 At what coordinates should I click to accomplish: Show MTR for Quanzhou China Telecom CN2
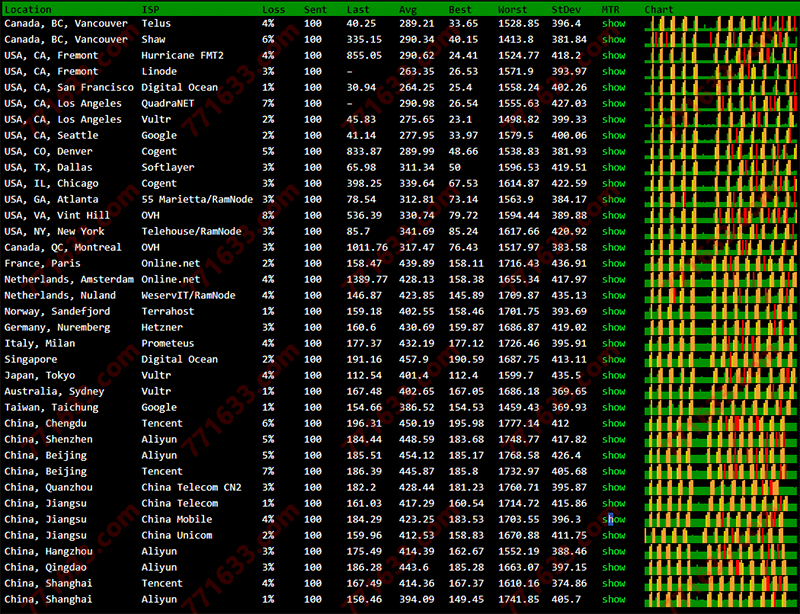[613, 487]
